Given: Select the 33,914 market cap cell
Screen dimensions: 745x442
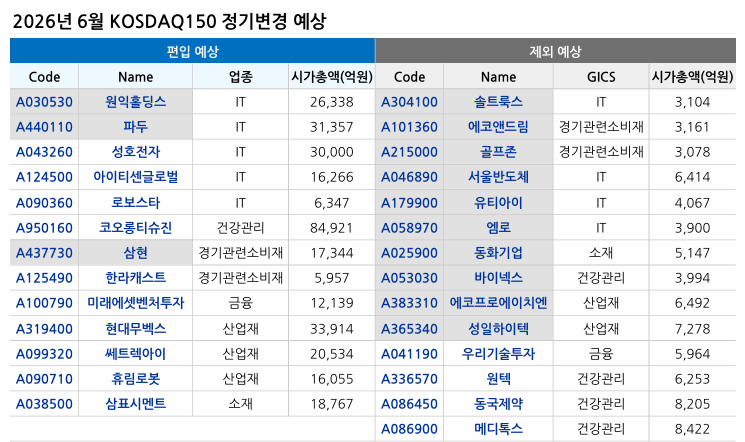Looking at the screenshot, I should [x=332, y=329].
